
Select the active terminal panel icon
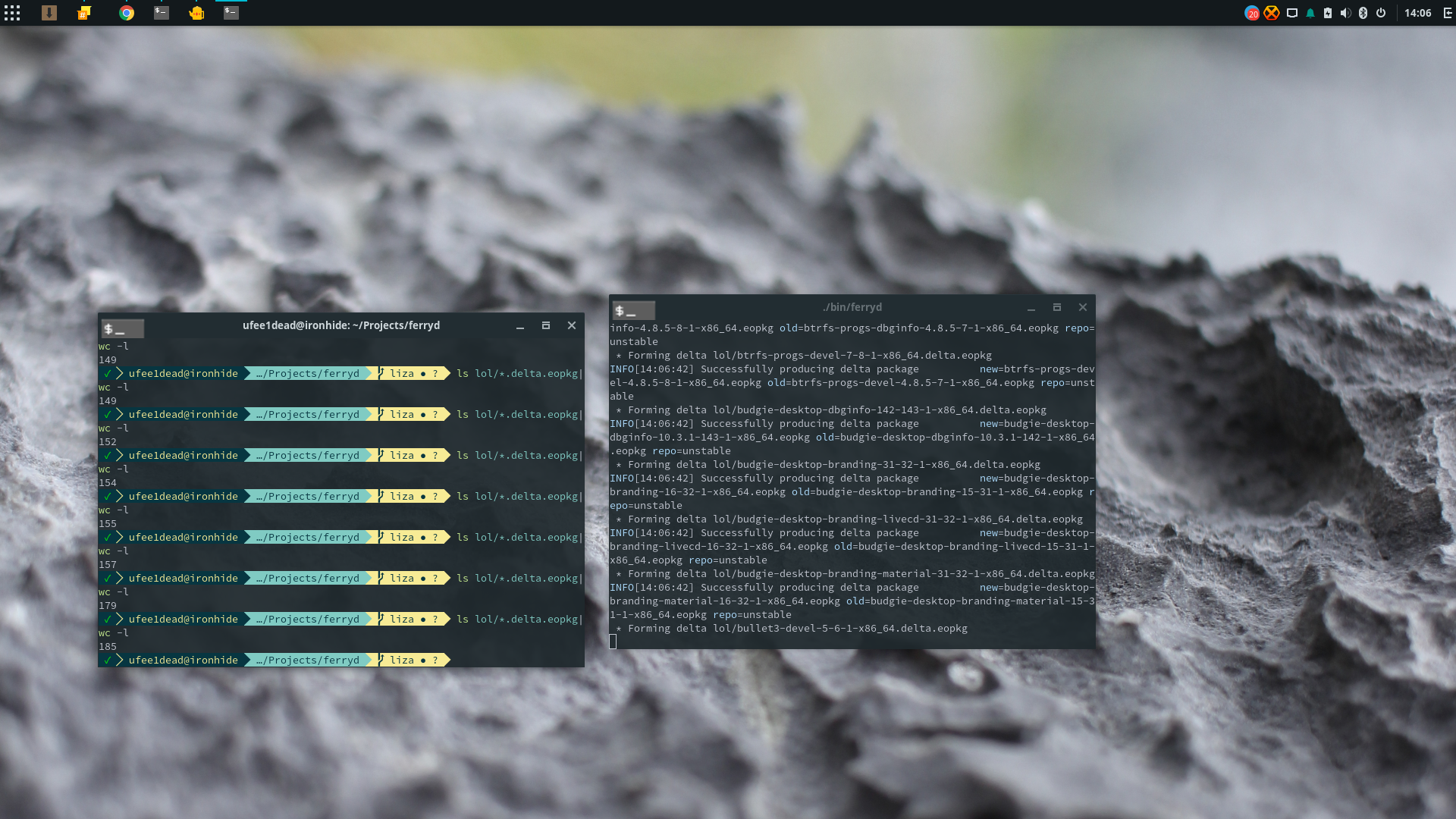click(x=231, y=13)
